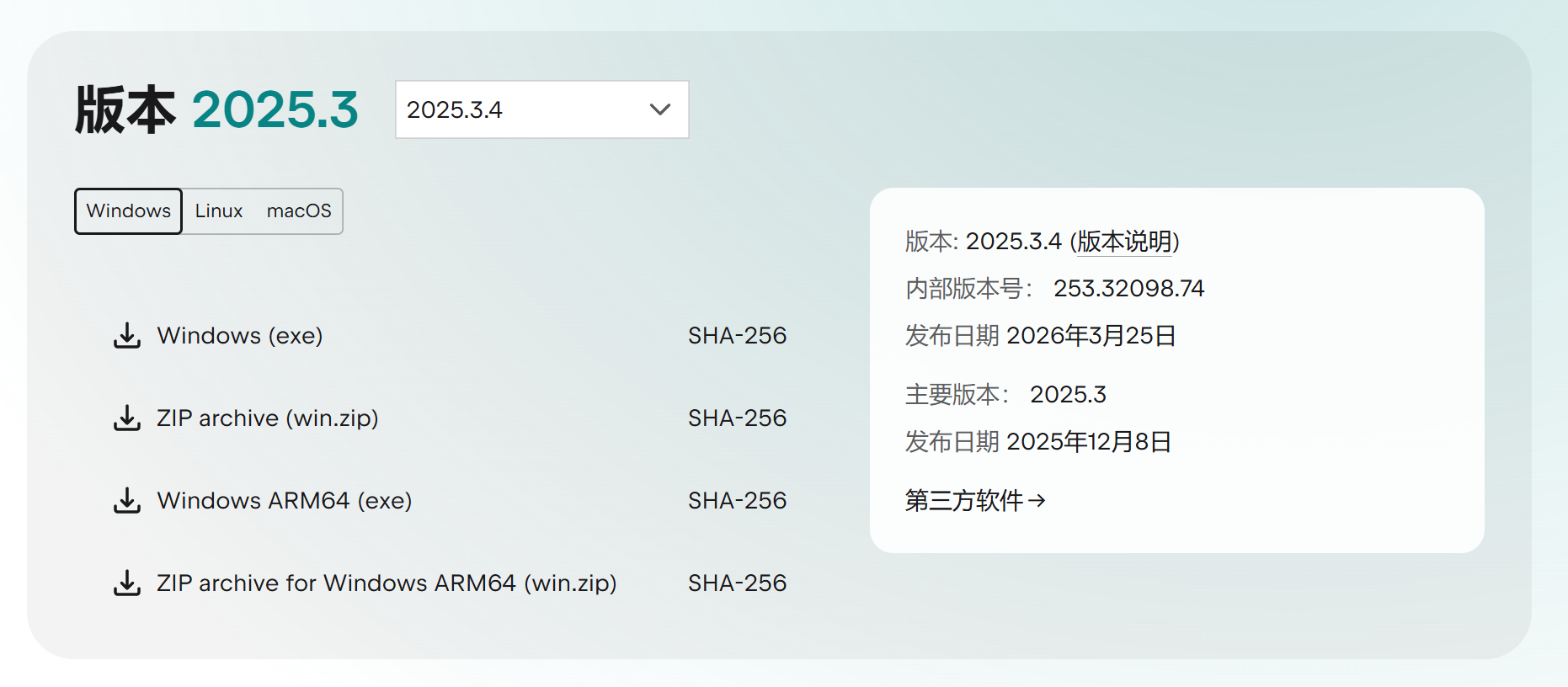Click the download icon beside ZIP archive (win.zip)
Screen dimensions: 1568x687
(x=127, y=418)
